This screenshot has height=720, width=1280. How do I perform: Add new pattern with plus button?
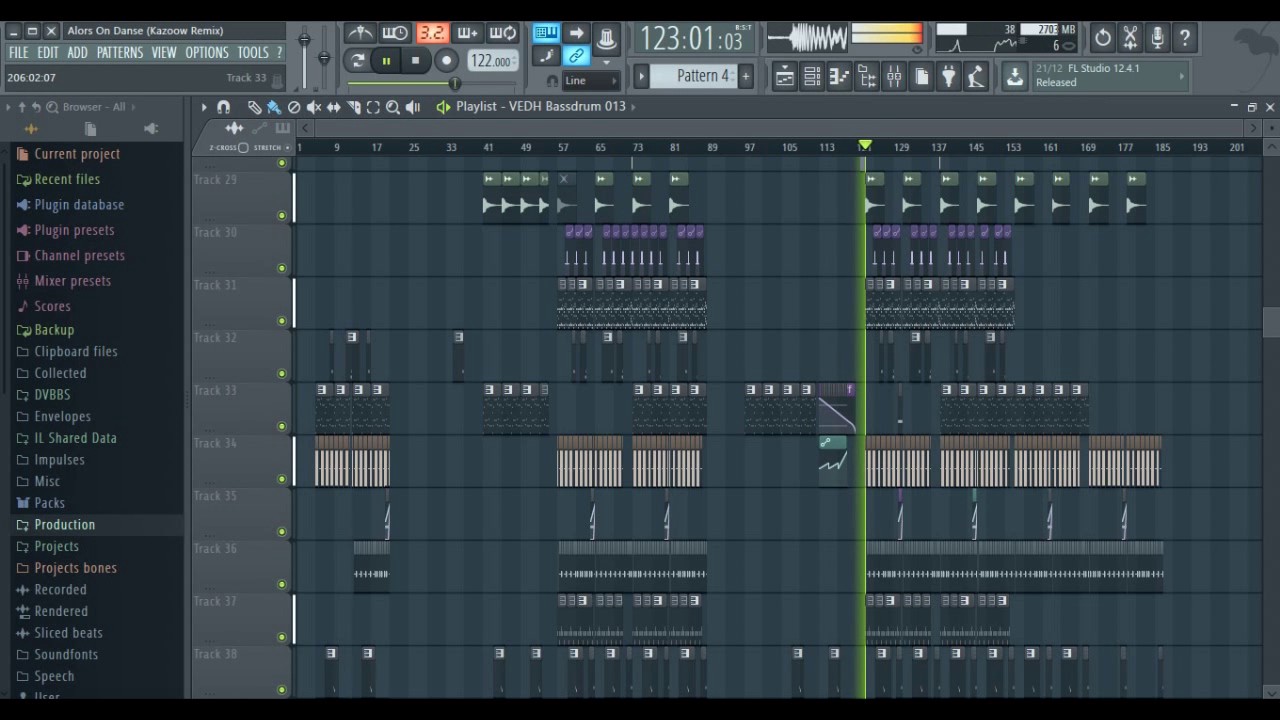coord(745,76)
